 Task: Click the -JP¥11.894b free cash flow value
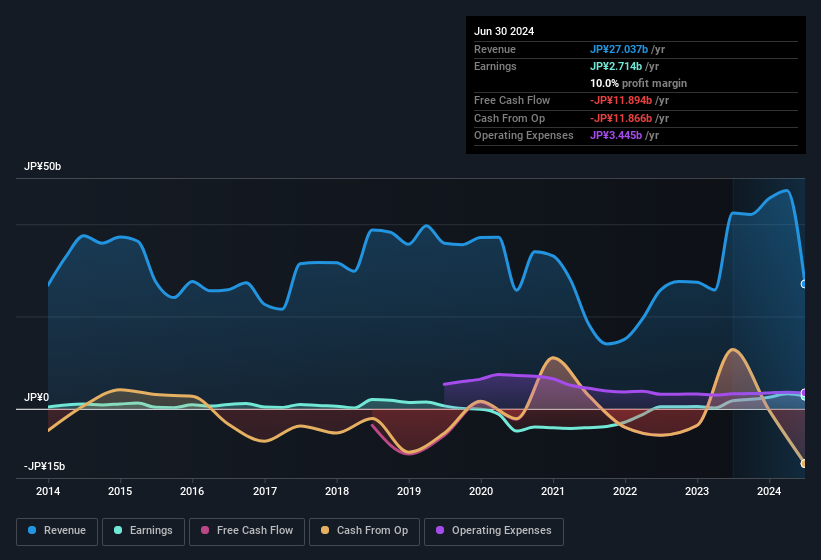click(621, 100)
